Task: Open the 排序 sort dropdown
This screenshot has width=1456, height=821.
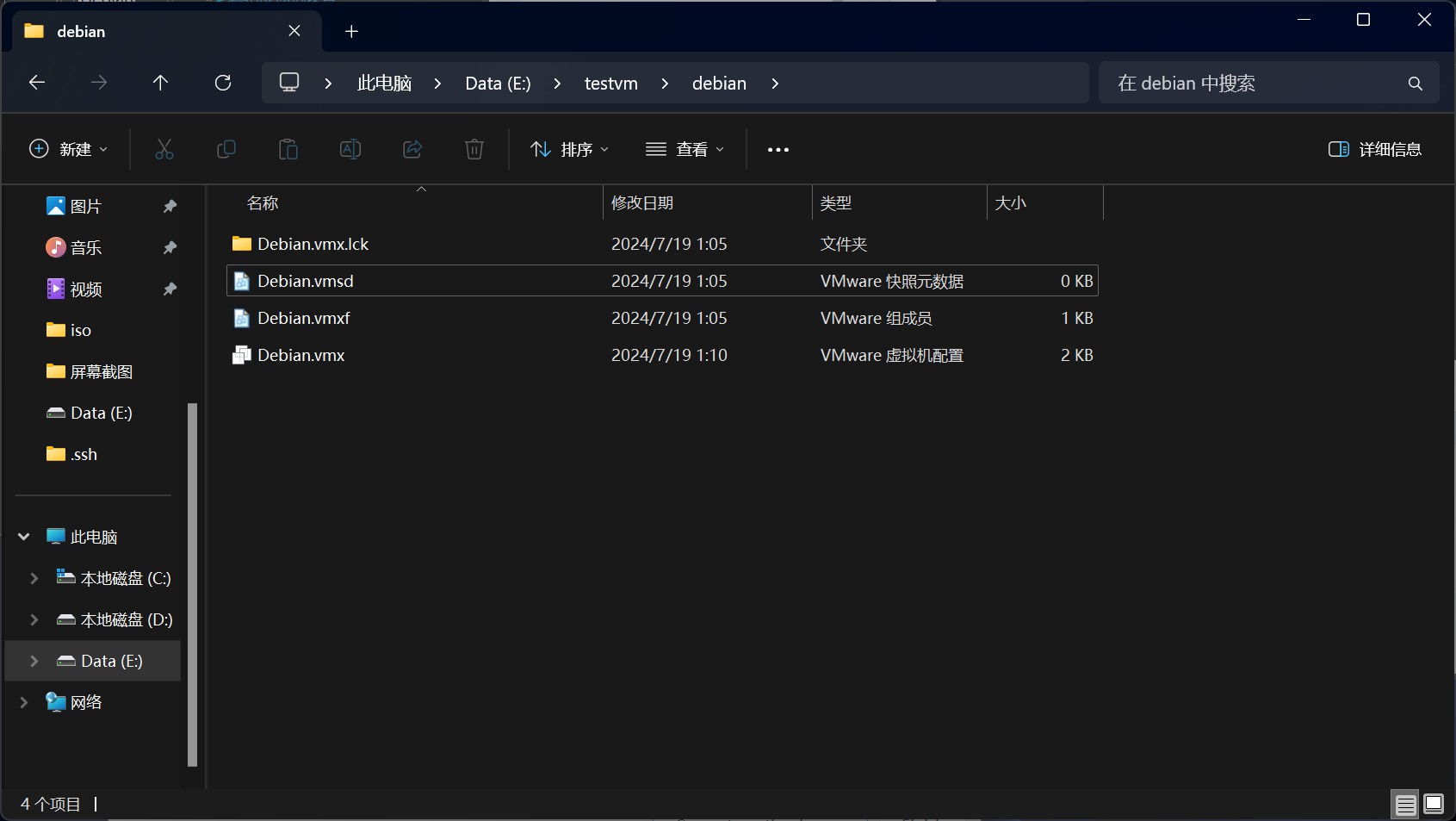Action: [x=570, y=149]
